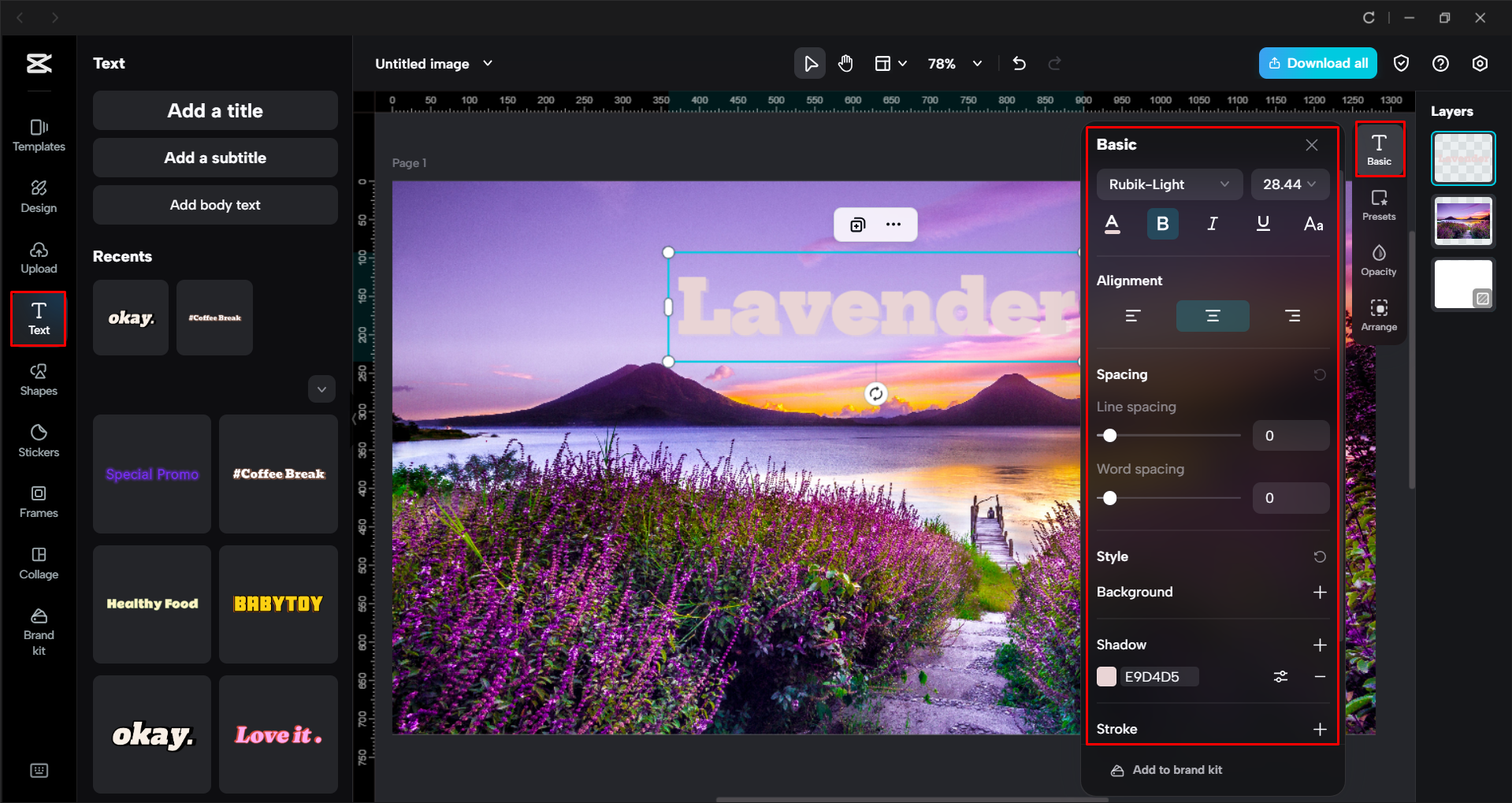This screenshot has height=803, width=1512.
Task: Open the shadow color swatch E9D4D5
Action: click(1108, 676)
